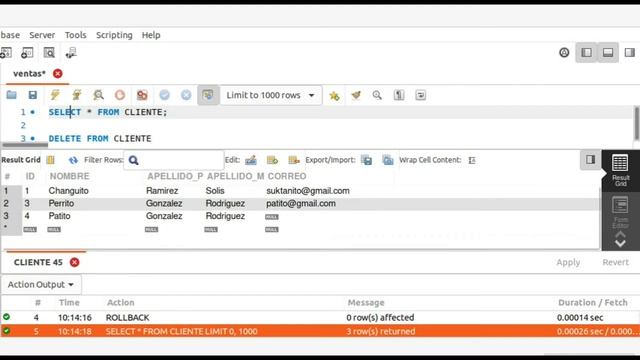Toggle the bottom output panel
Image resolution: width=640 pixels, height=360 pixels.
coord(608,53)
